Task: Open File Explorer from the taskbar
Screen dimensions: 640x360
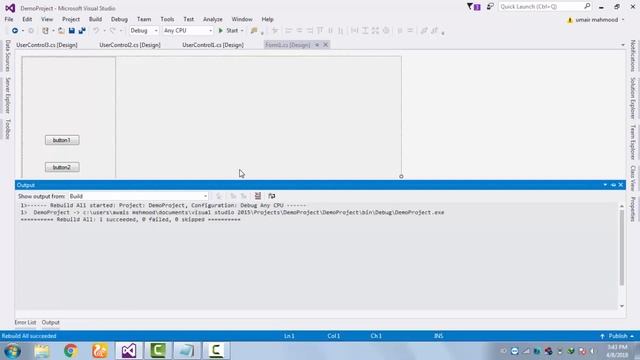Action: [x=42, y=351]
